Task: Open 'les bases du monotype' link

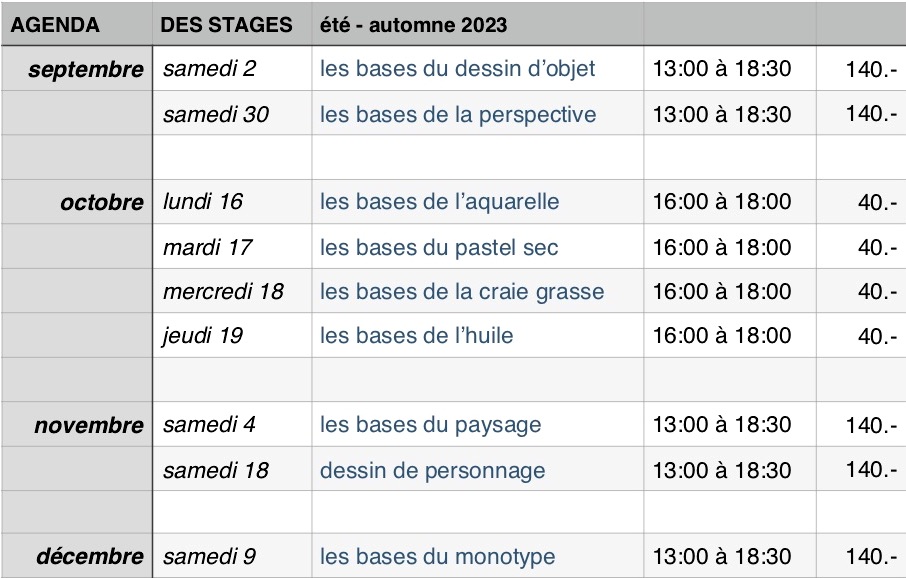Action: (x=437, y=557)
